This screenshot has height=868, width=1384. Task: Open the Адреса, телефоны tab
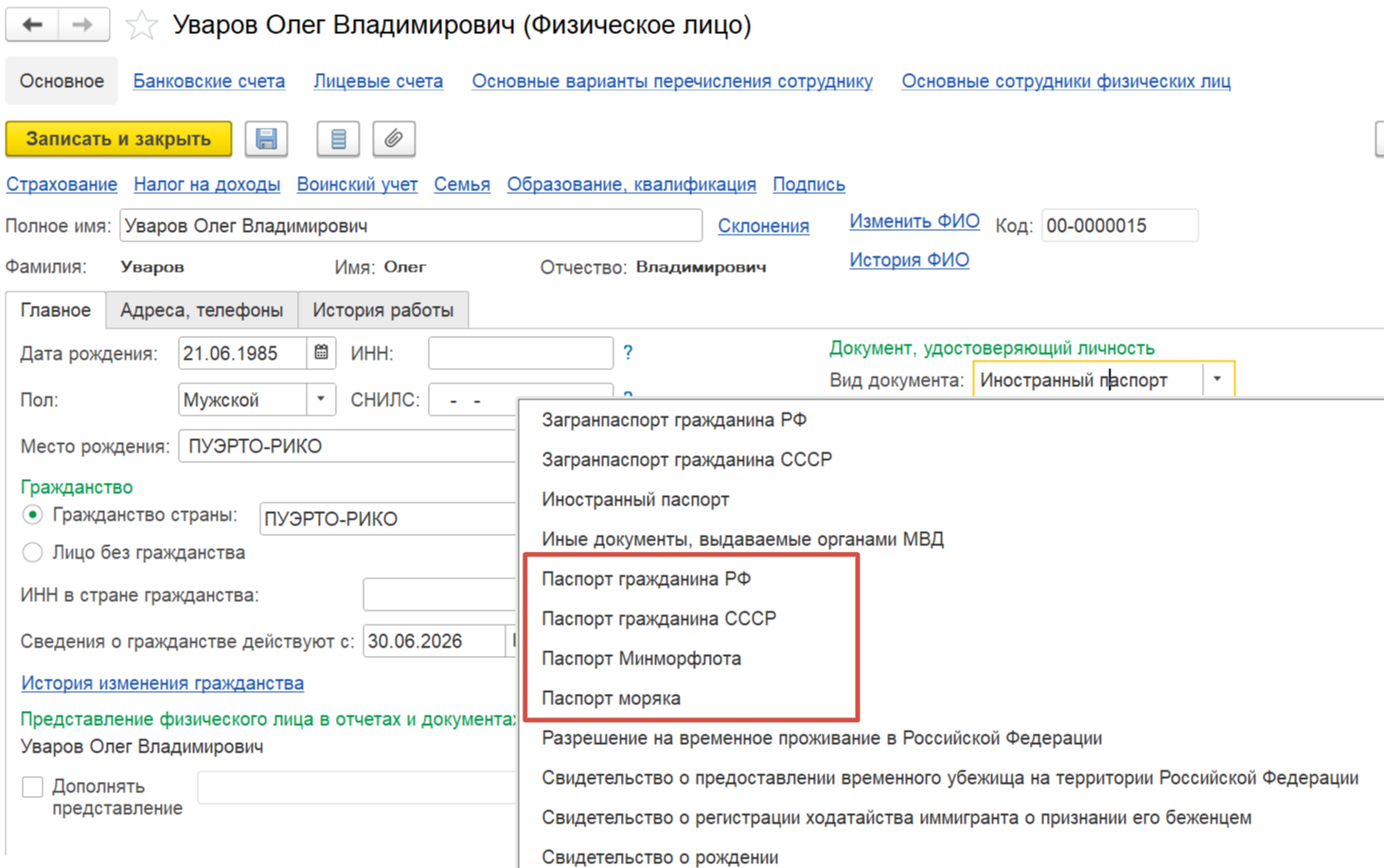click(202, 310)
